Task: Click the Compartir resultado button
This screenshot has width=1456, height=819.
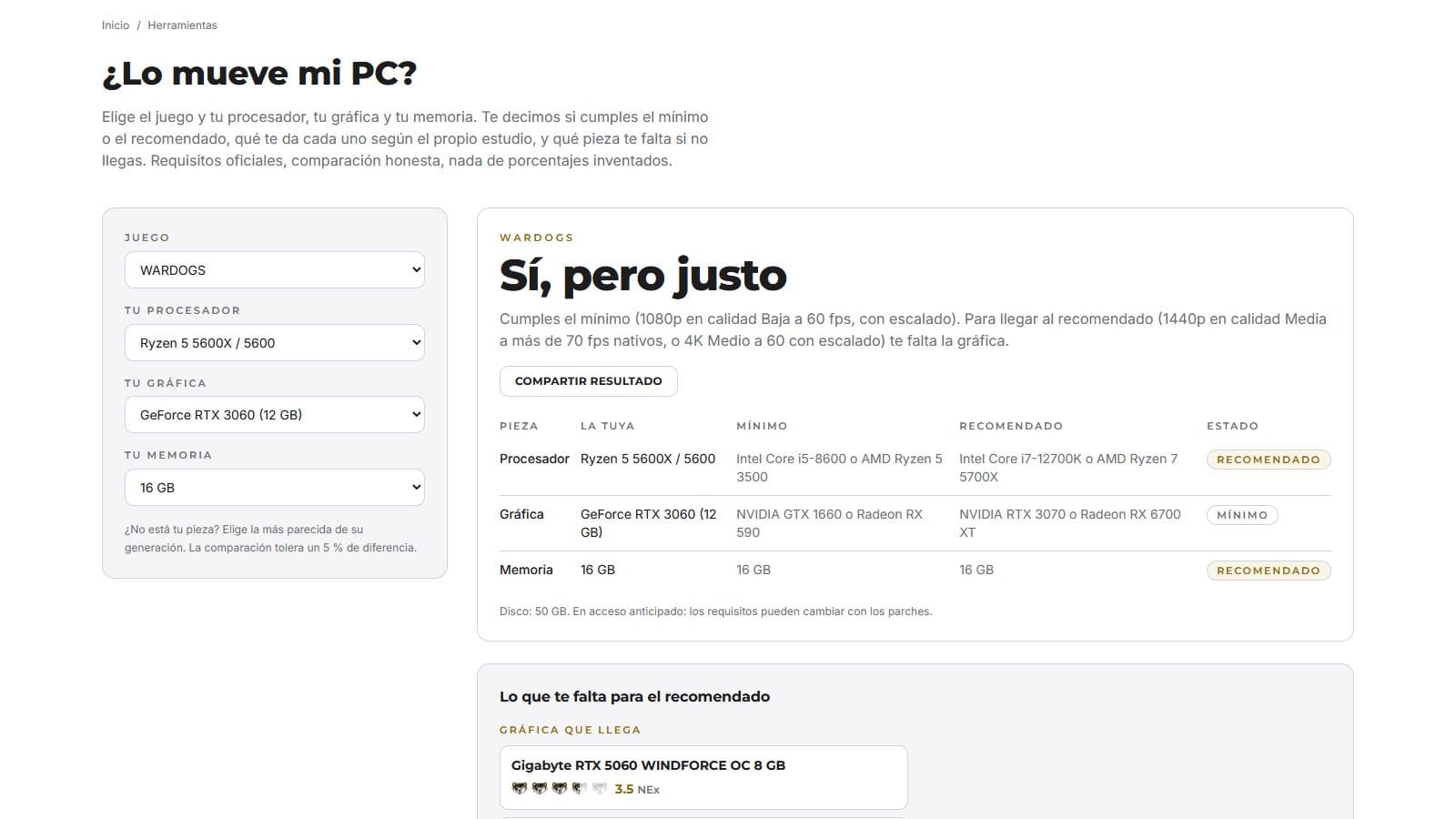Action: 588,381
